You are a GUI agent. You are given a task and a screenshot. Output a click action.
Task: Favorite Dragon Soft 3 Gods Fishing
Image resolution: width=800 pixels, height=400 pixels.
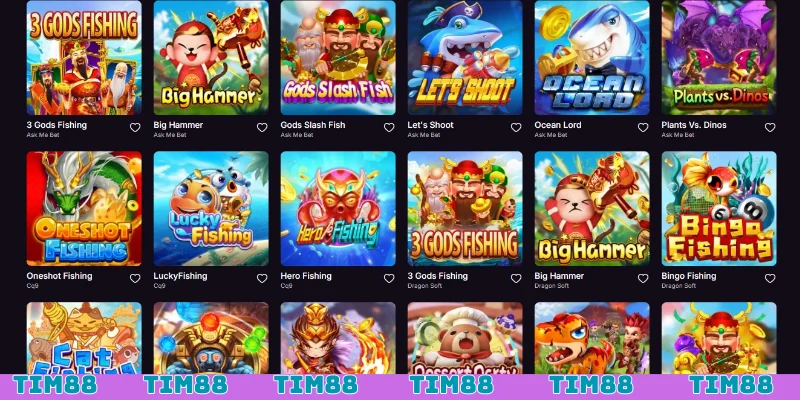point(516,279)
